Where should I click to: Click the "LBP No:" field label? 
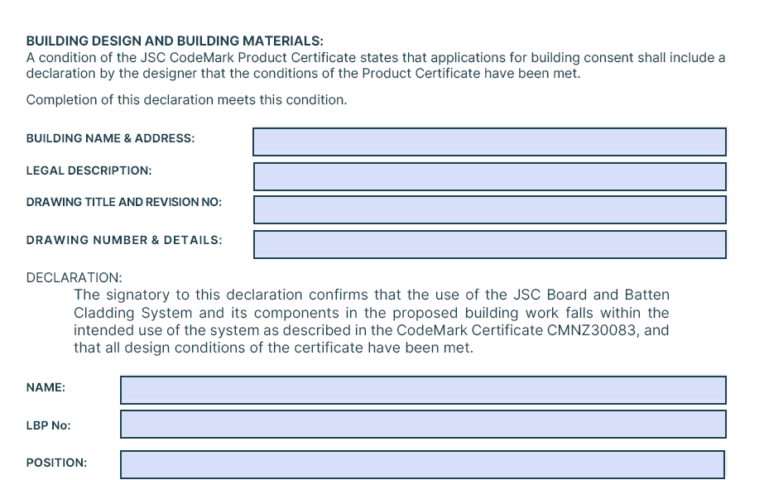pyautogui.click(x=48, y=425)
